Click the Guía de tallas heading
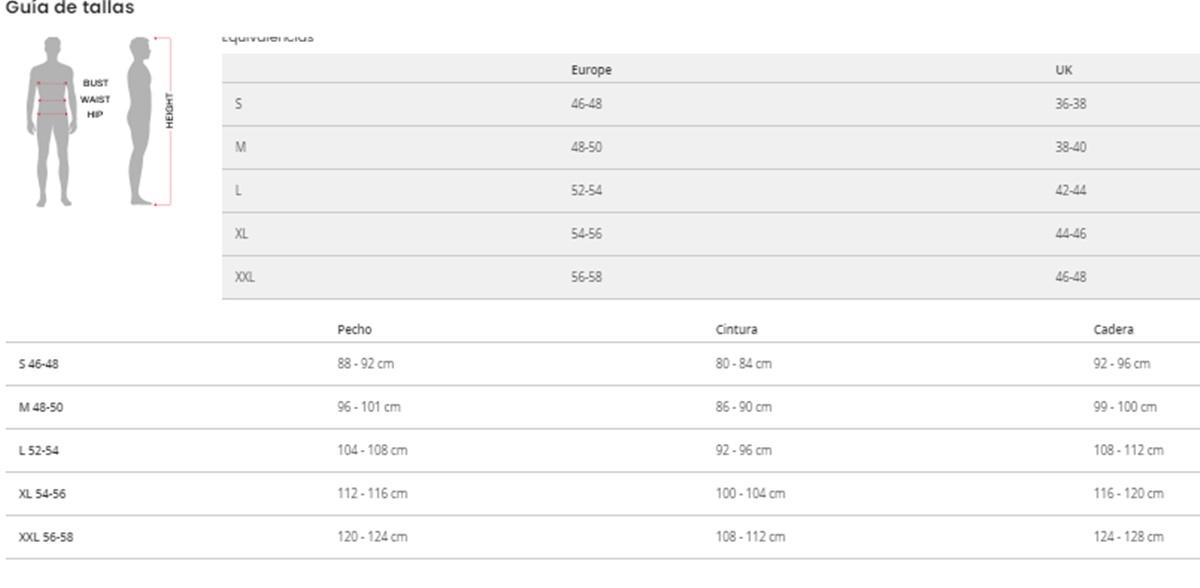 click(x=70, y=8)
